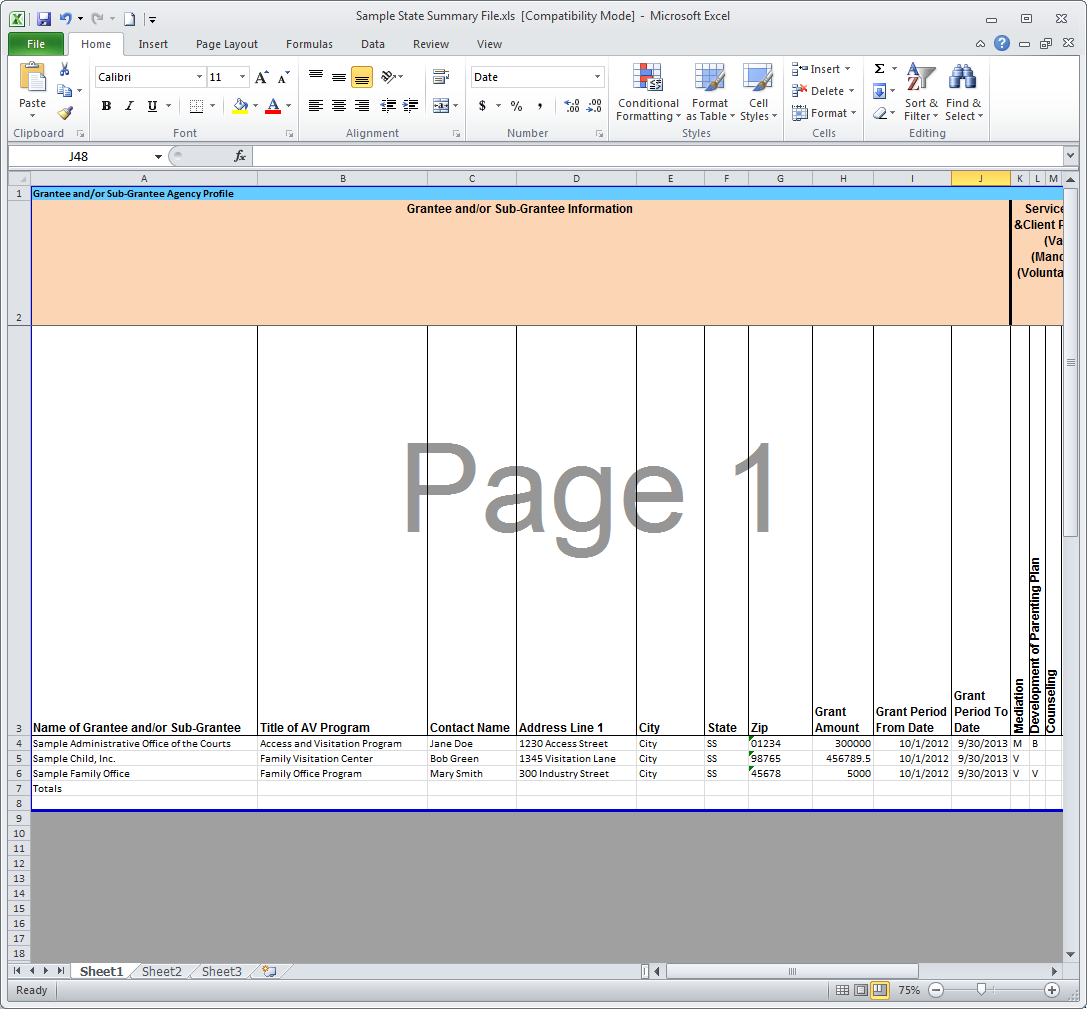Screen dimensions: 1087x1009
Task: Open the Date number format dropdown
Action: 598,77
